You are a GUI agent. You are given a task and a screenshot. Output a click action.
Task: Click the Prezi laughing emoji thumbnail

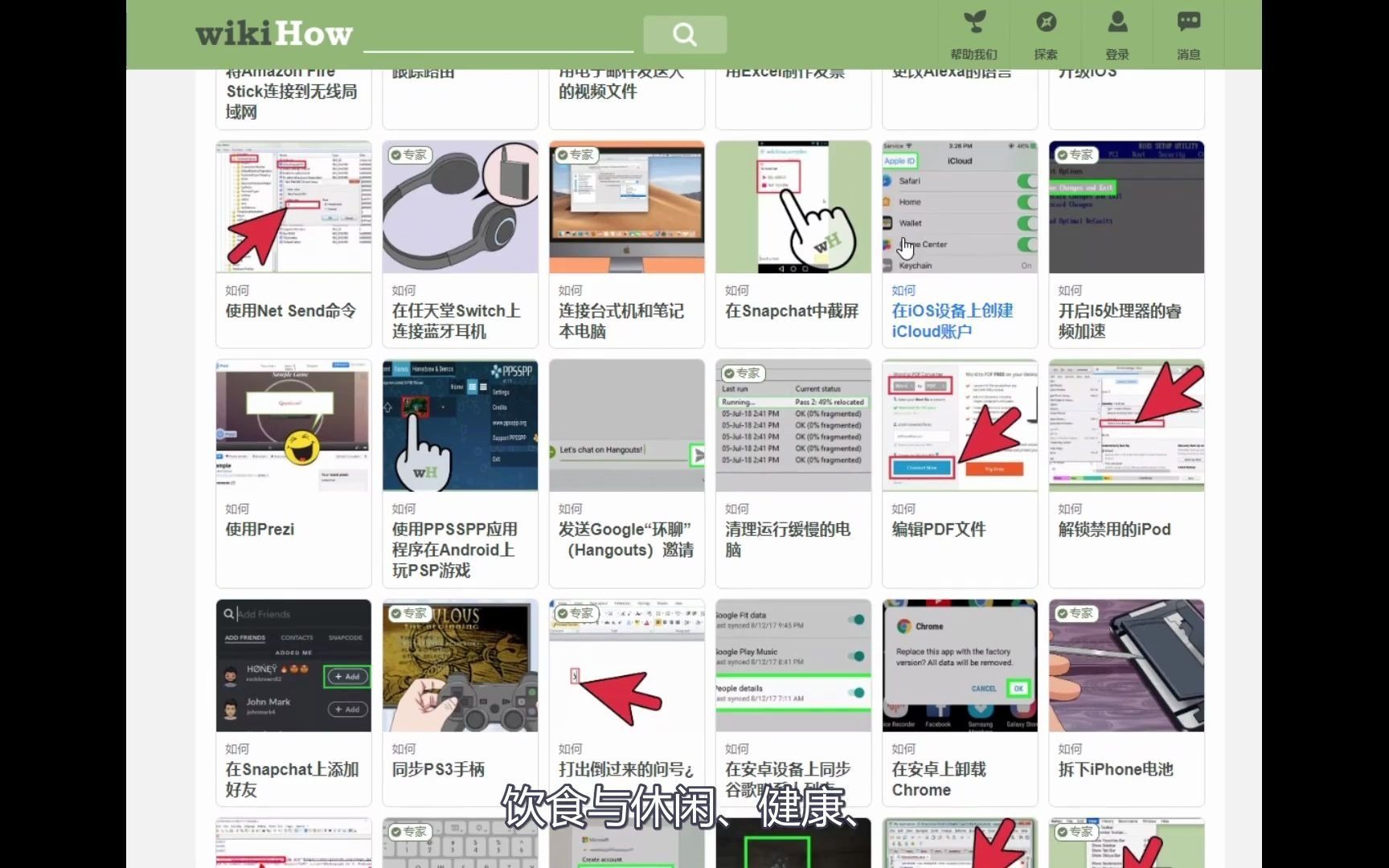click(x=293, y=426)
